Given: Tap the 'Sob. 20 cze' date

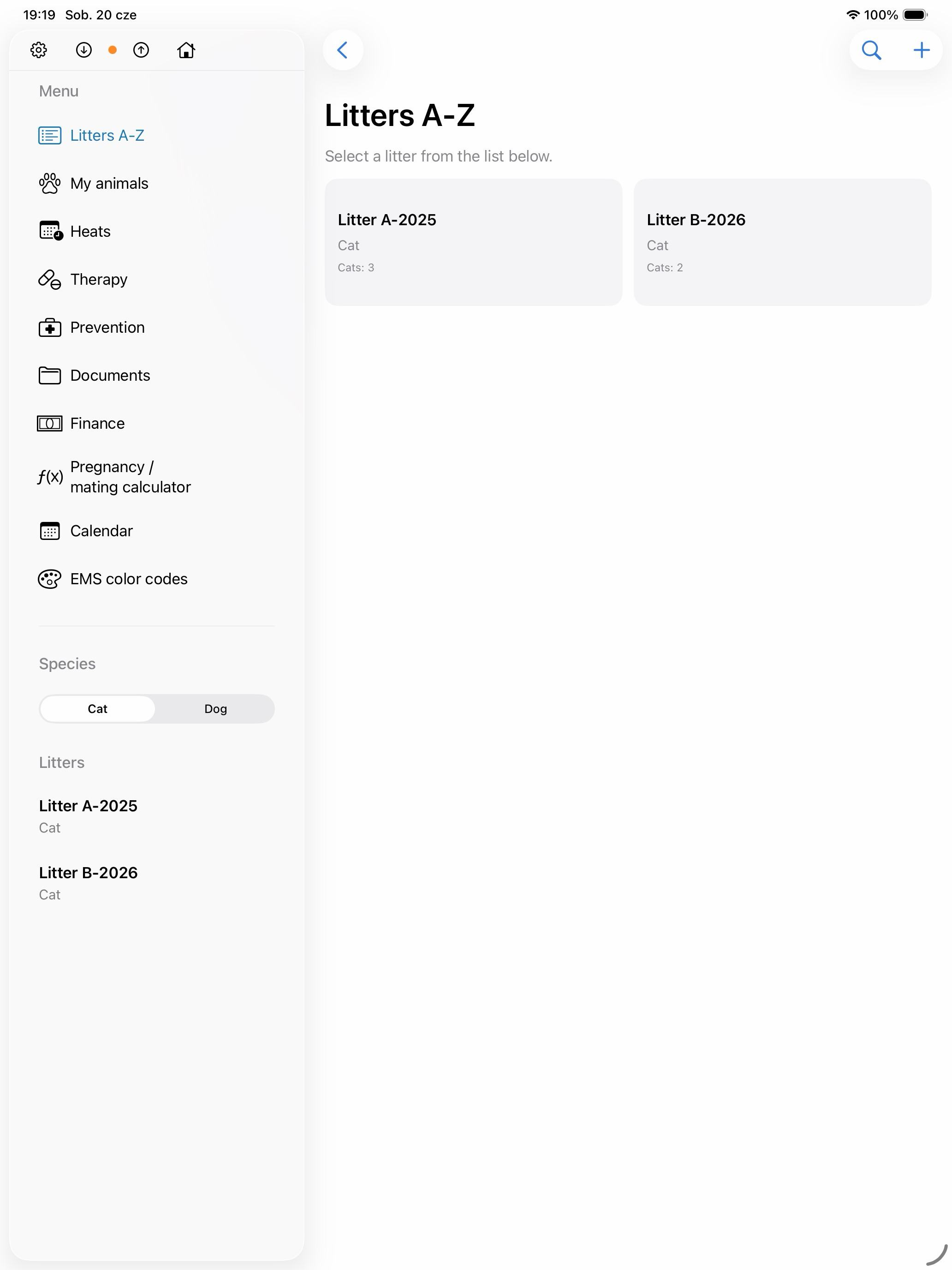Looking at the screenshot, I should (x=101, y=15).
